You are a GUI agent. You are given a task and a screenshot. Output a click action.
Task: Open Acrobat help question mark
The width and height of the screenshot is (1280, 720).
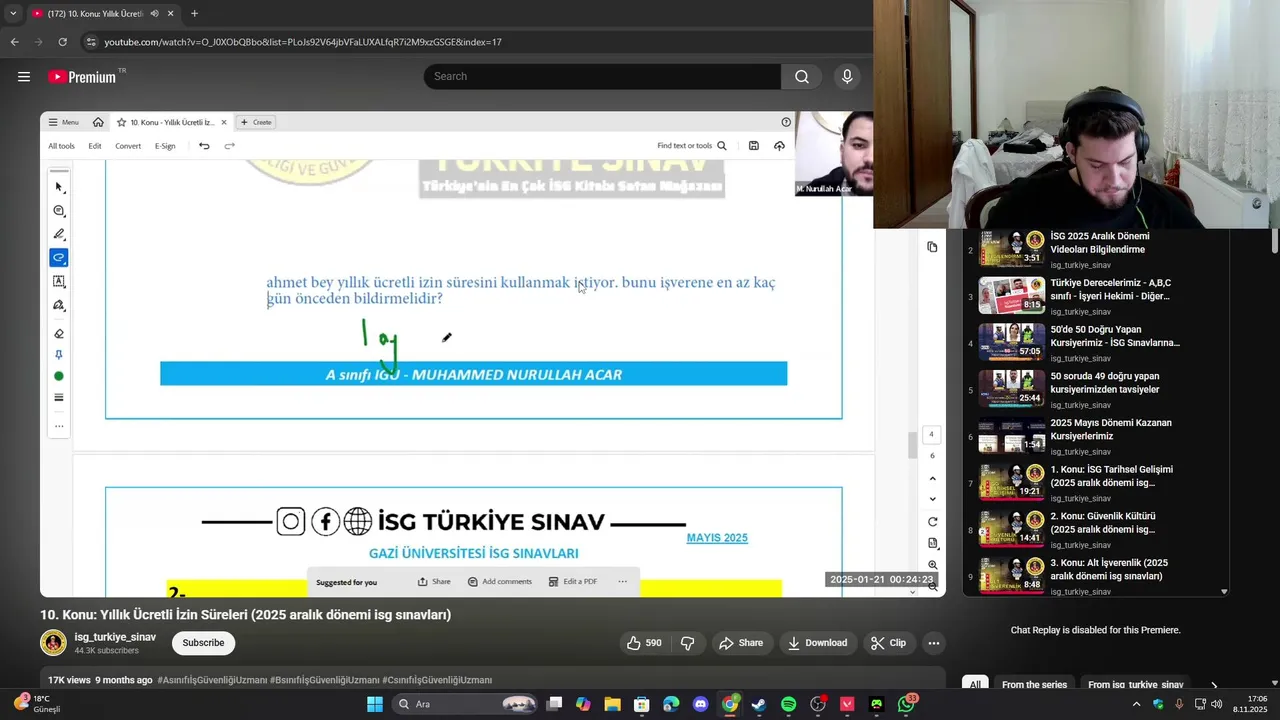coord(786,122)
